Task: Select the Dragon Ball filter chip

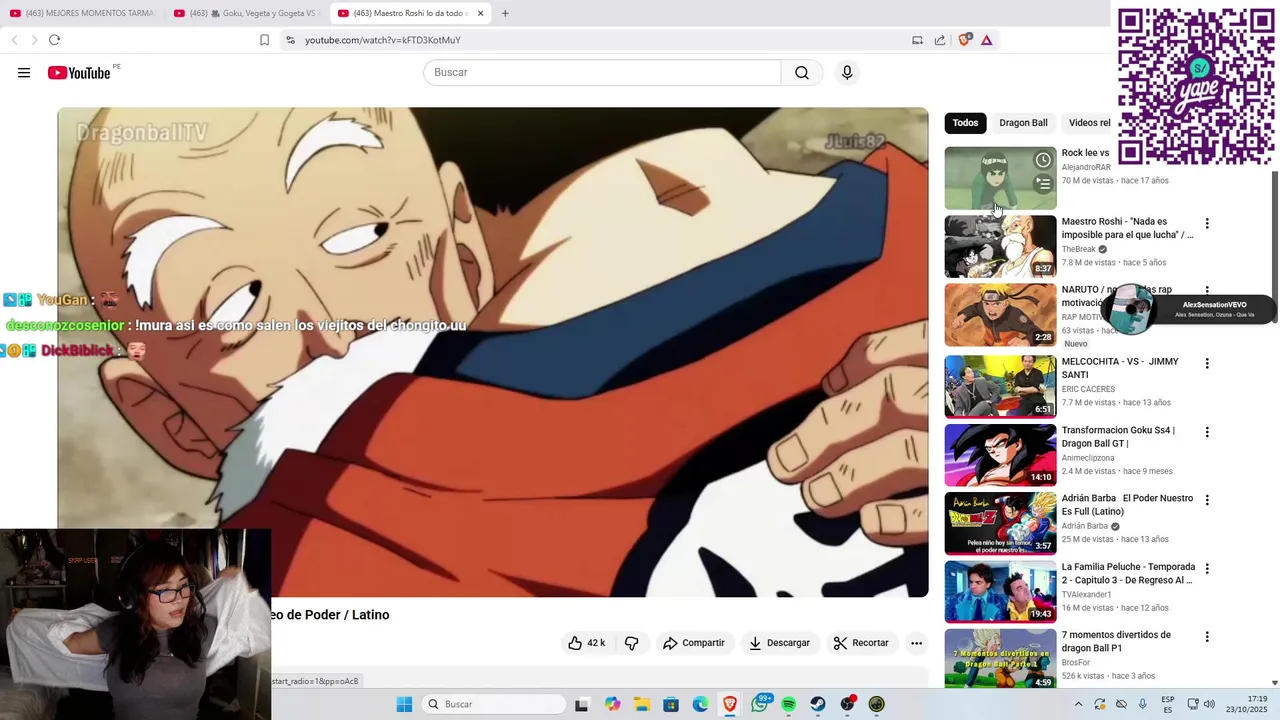Action: tap(1023, 123)
